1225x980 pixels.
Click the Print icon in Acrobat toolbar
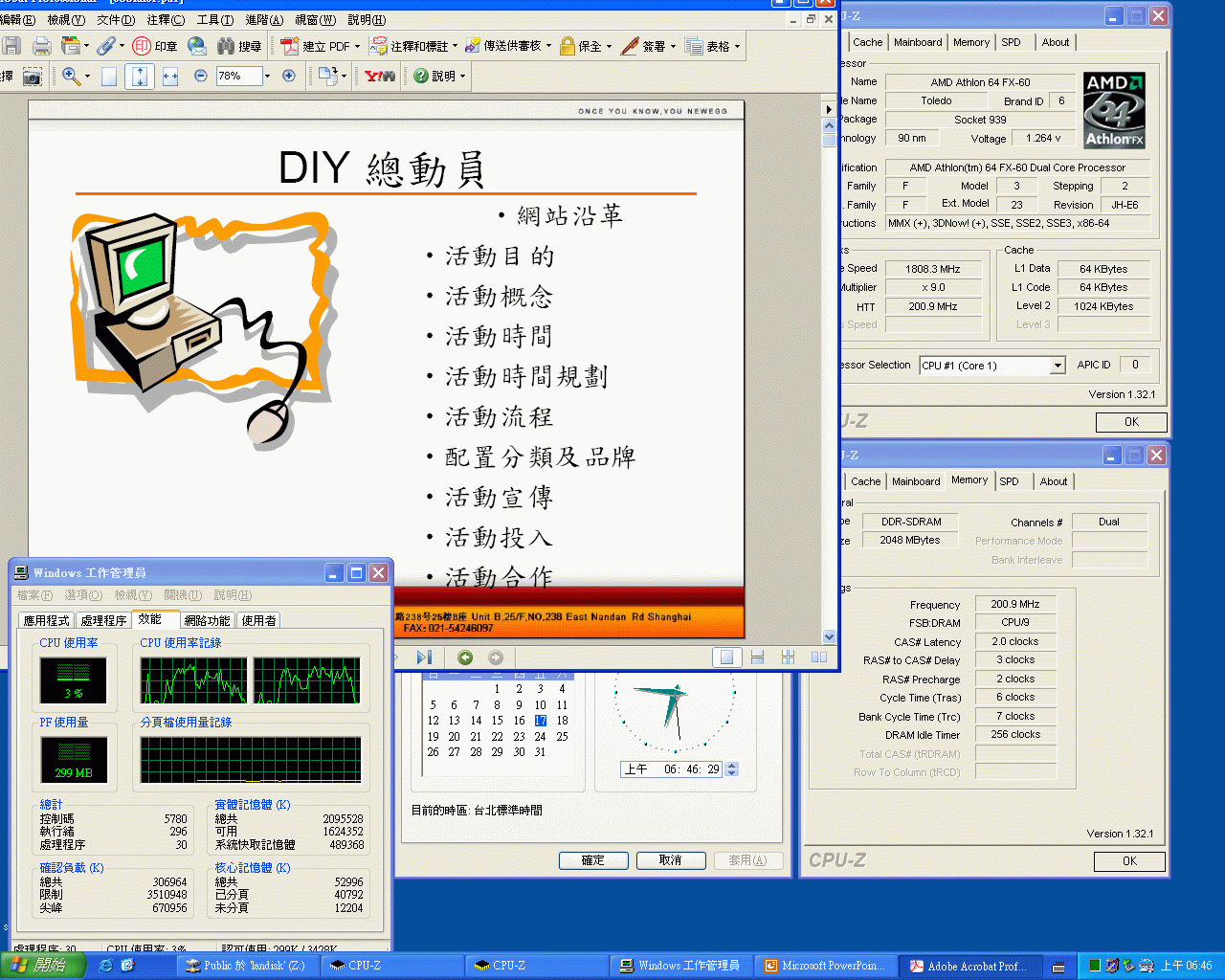click(x=41, y=45)
